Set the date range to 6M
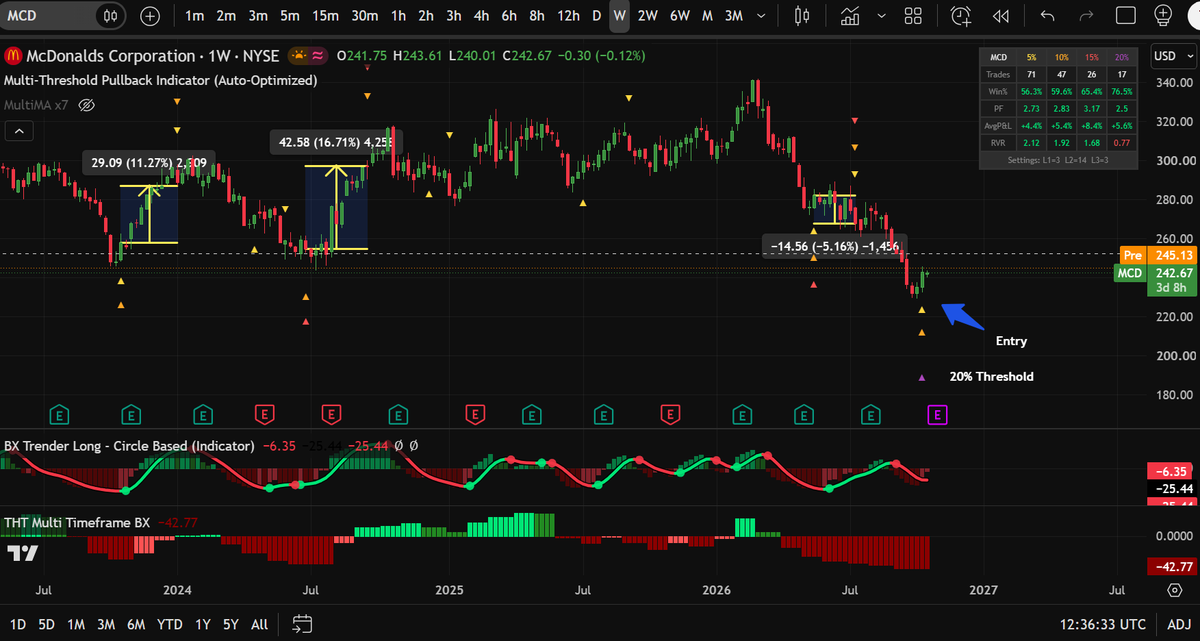 click(x=136, y=625)
